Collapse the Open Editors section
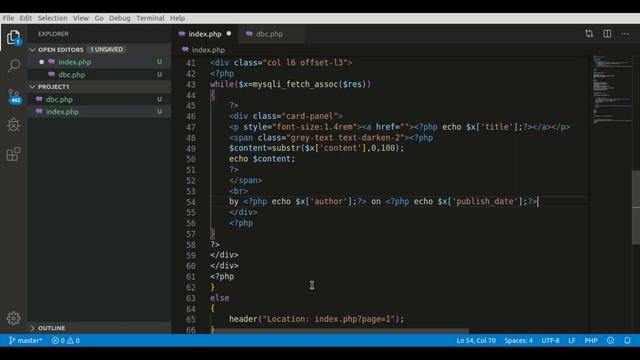Image resolution: width=640 pixels, height=360 pixels. tap(32, 49)
